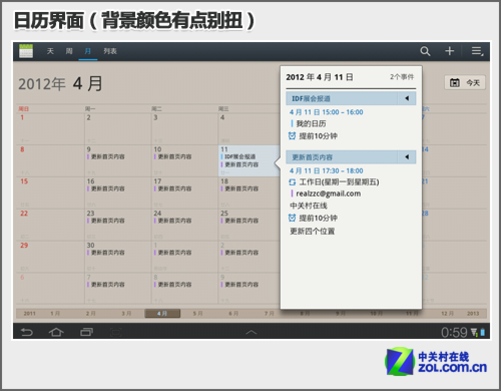The height and width of the screenshot is (391, 501).
Task: Select April 29 day cell
Action: (x=50, y=257)
